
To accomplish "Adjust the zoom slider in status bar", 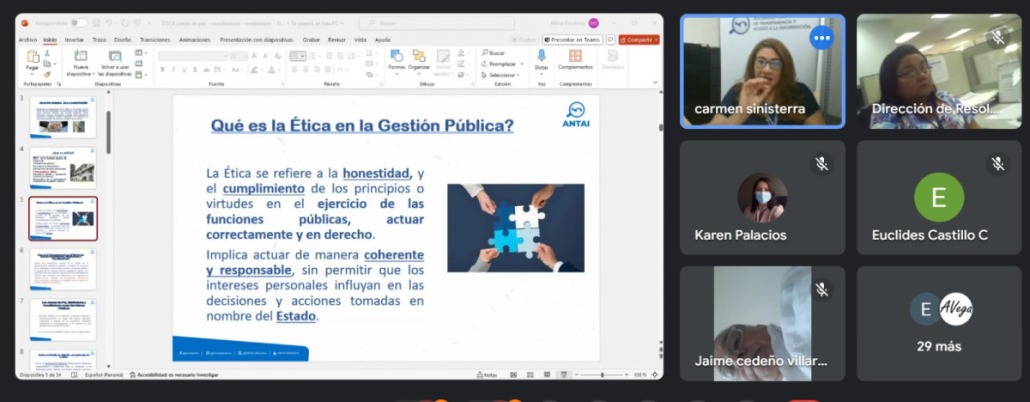I will tap(602, 375).
